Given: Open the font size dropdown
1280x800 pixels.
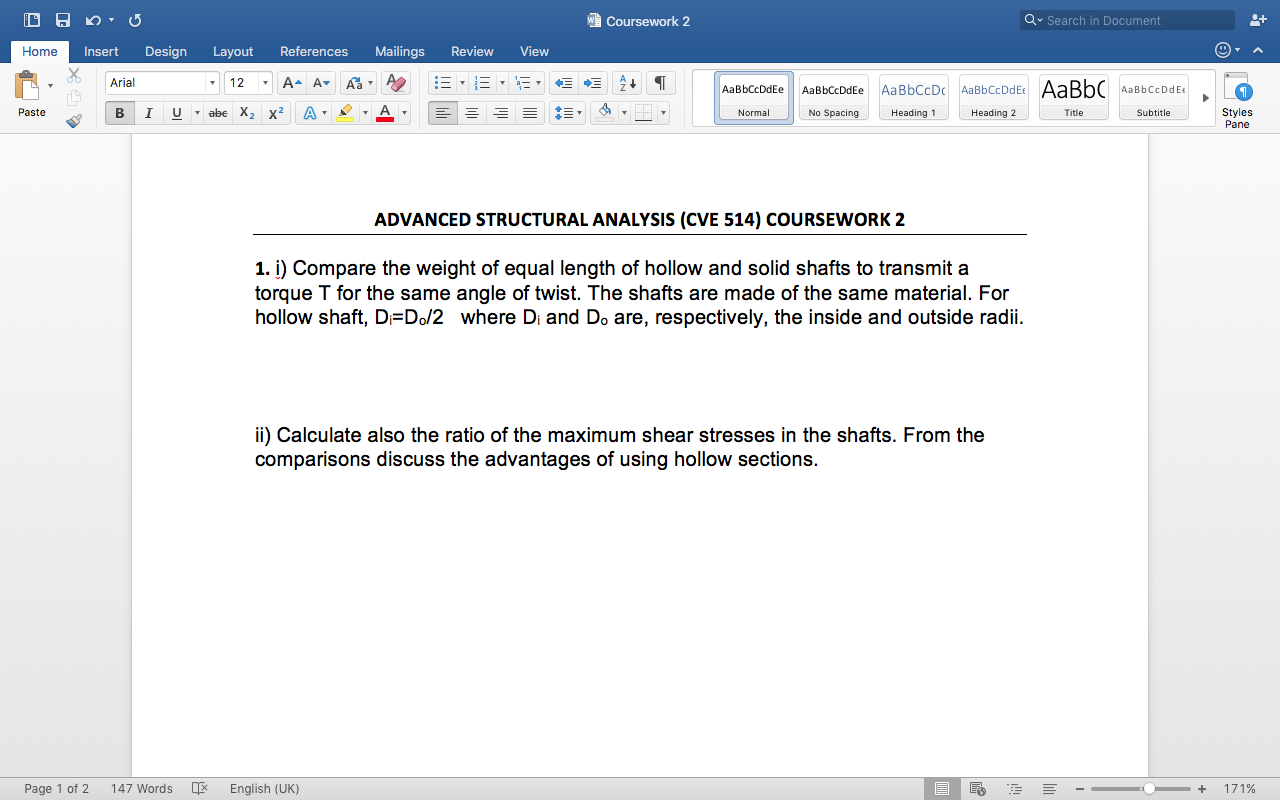Looking at the screenshot, I should 265,82.
